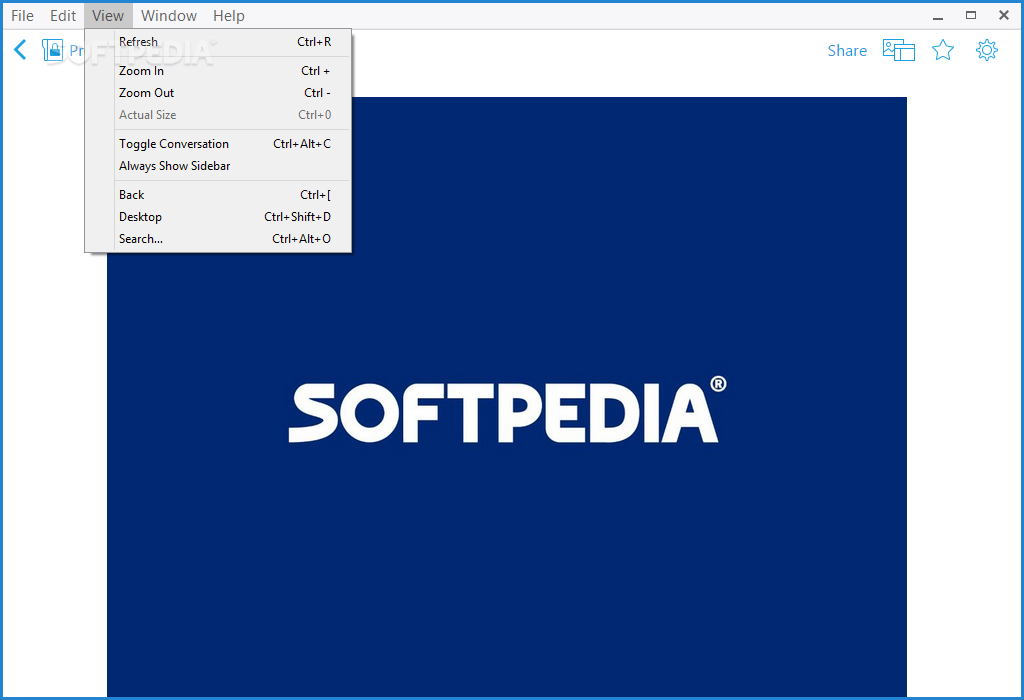This screenshot has height=700, width=1024.
Task: Click the Actual Size menu entry
Action: (x=218, y=115)
